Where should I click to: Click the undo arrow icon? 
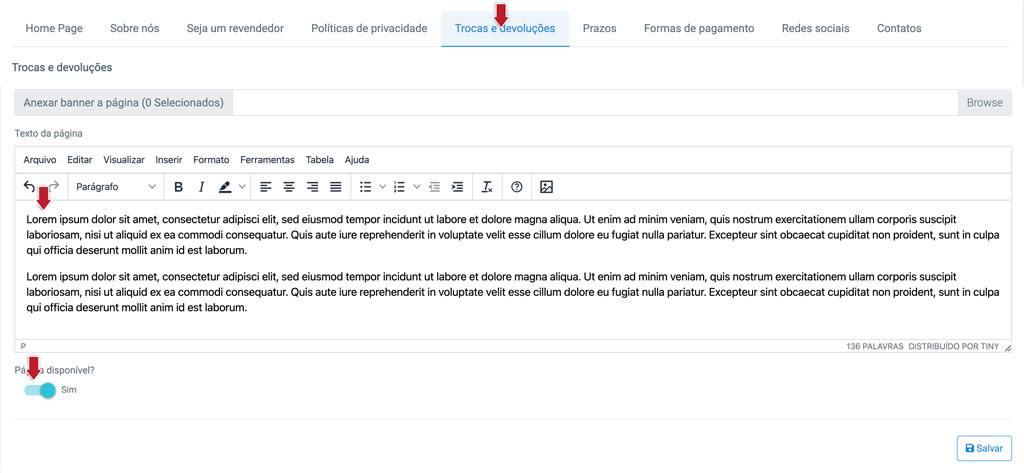(29, 187)
